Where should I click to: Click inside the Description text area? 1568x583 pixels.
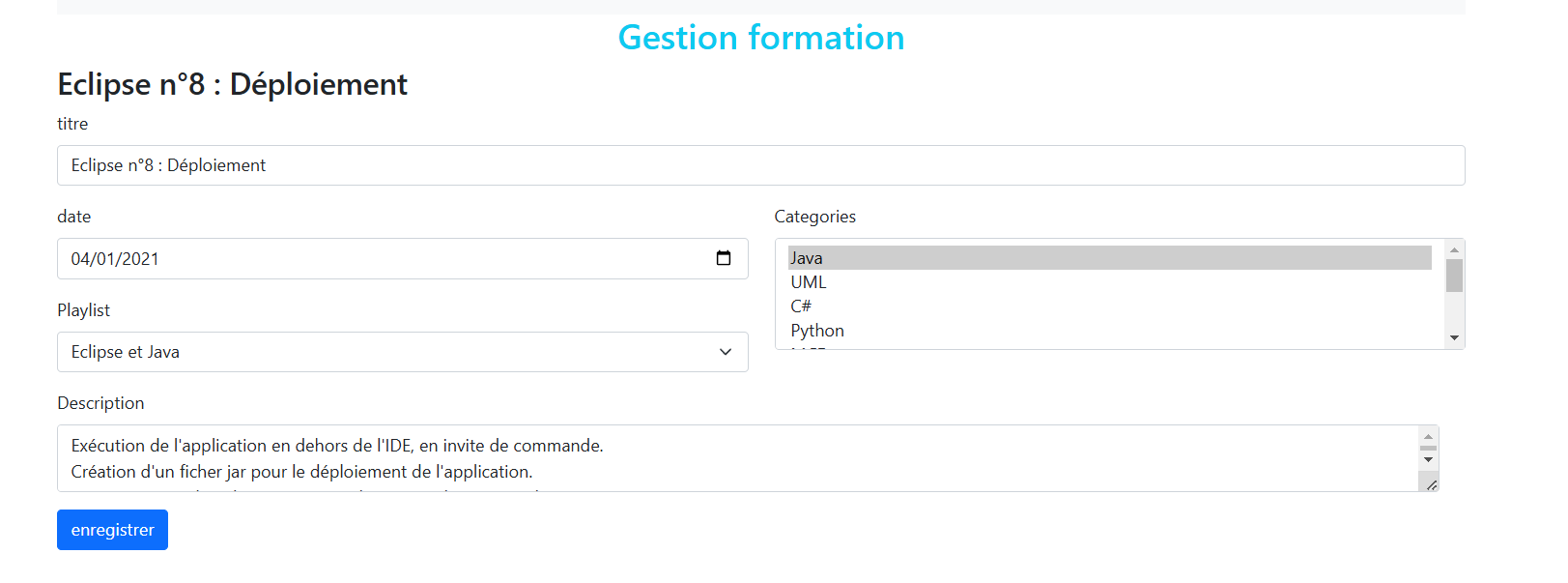734,458
